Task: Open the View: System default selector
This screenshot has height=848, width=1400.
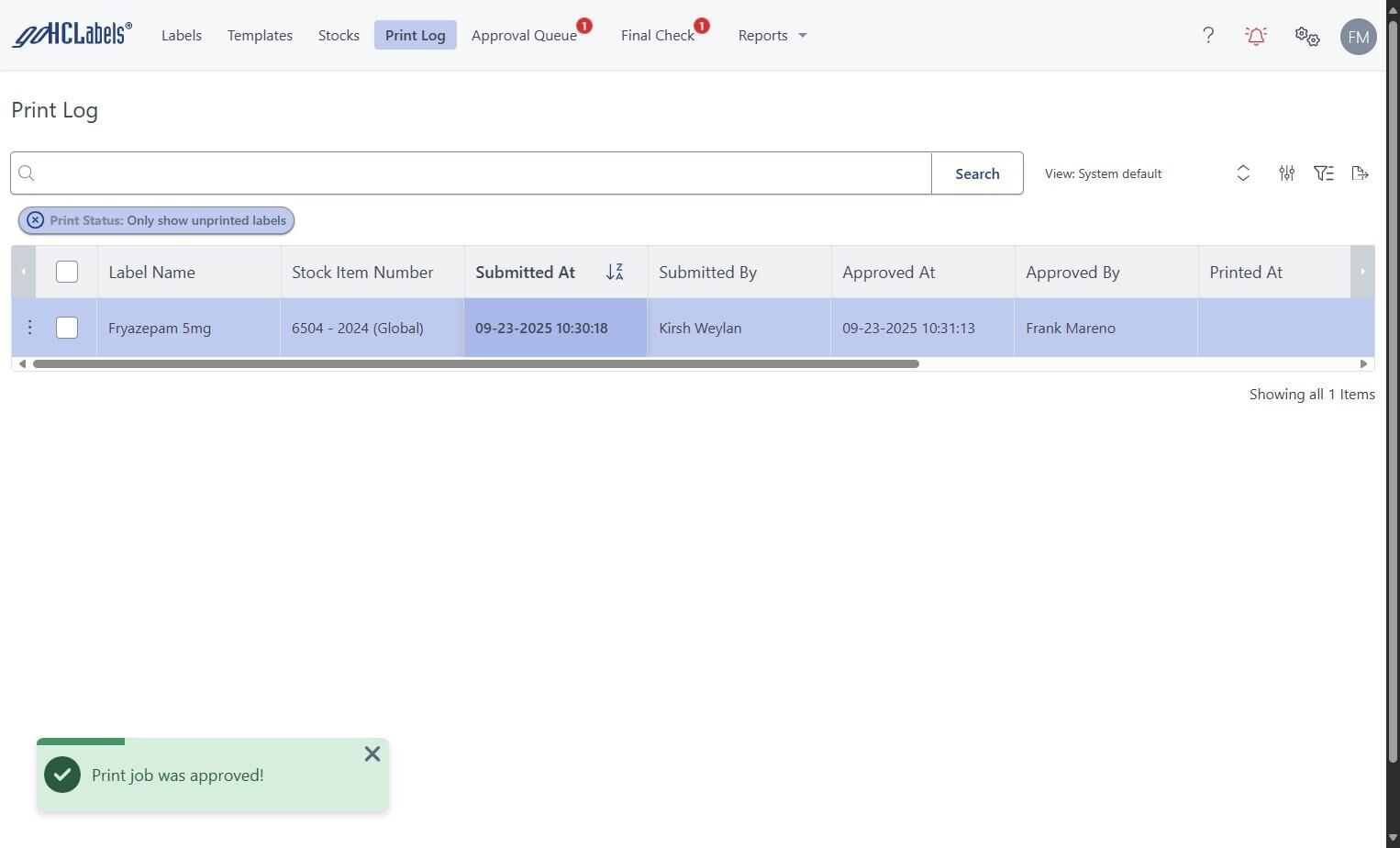Action: [x=1147, y=173]
